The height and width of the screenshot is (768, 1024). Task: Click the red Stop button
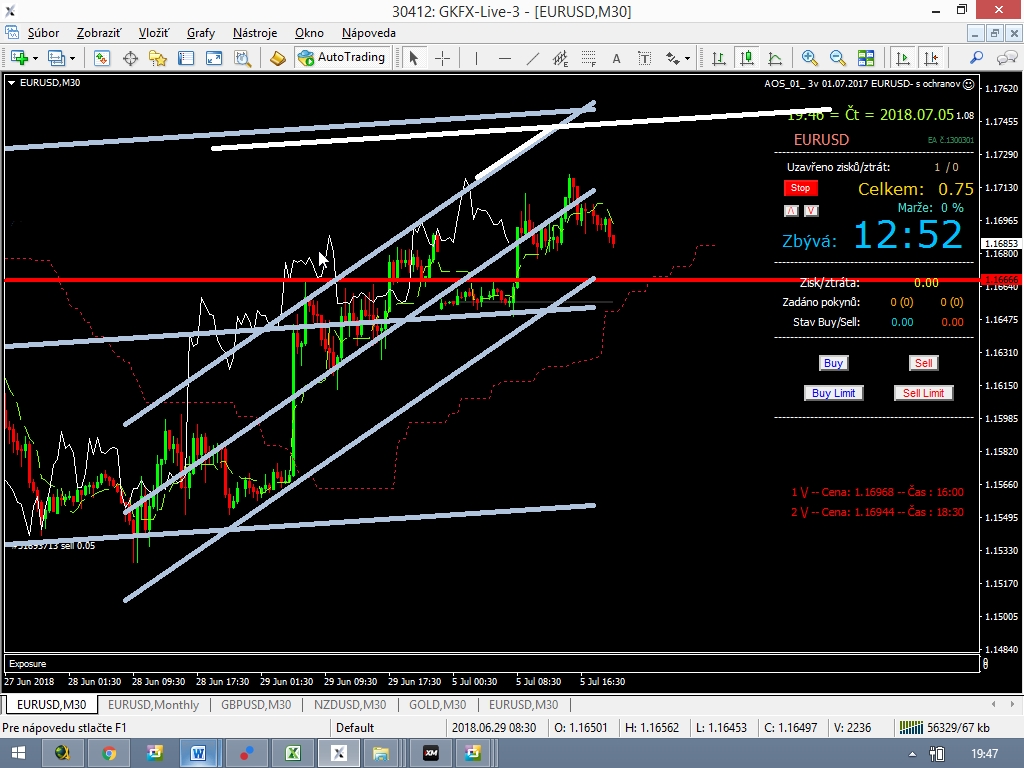[x=800, y=188]
